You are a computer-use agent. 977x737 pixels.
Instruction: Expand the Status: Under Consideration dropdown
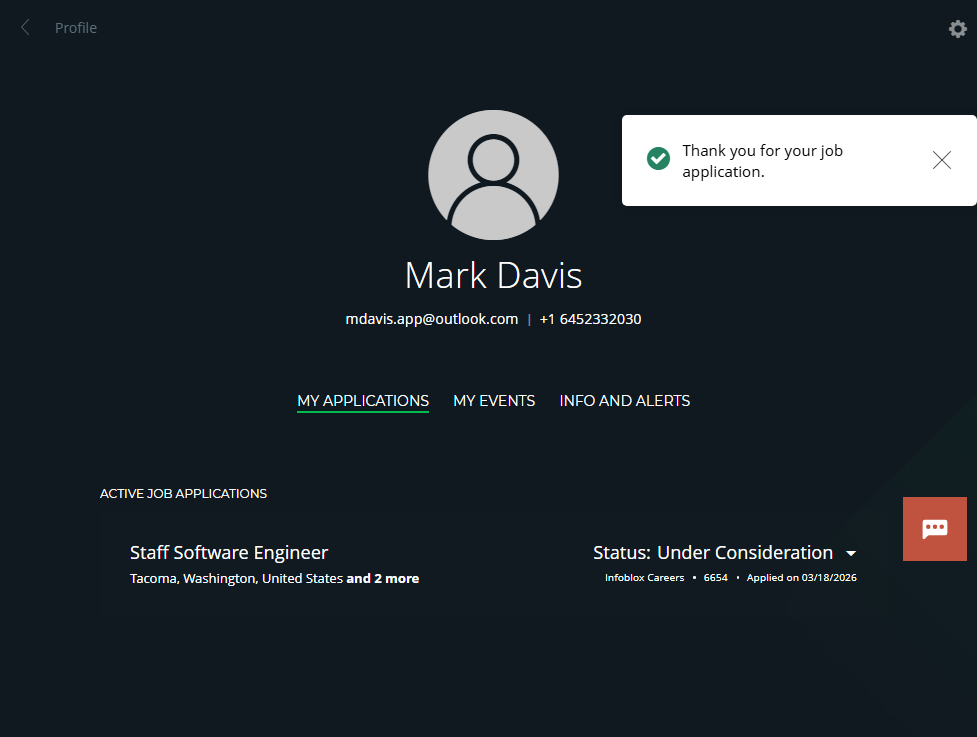click(712, 553)
